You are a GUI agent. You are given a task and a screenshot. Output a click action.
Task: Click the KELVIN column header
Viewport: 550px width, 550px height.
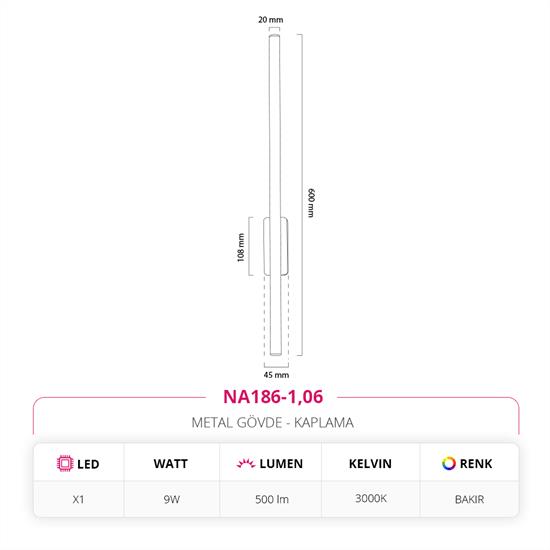coord(370,464)
